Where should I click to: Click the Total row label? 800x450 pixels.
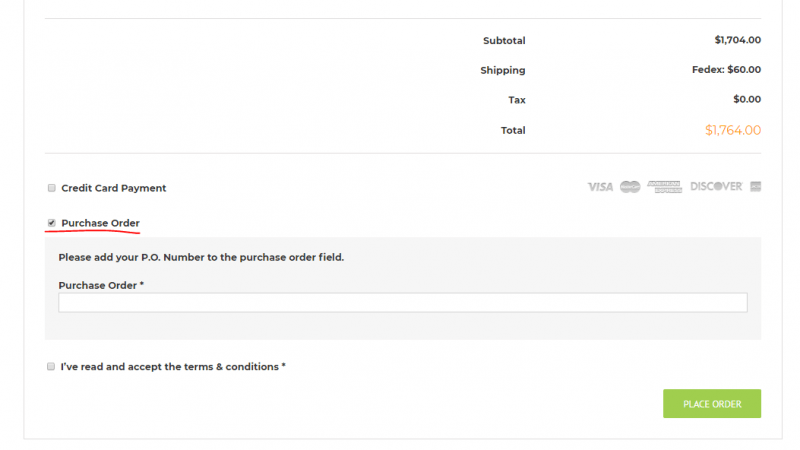pos(513,131)
